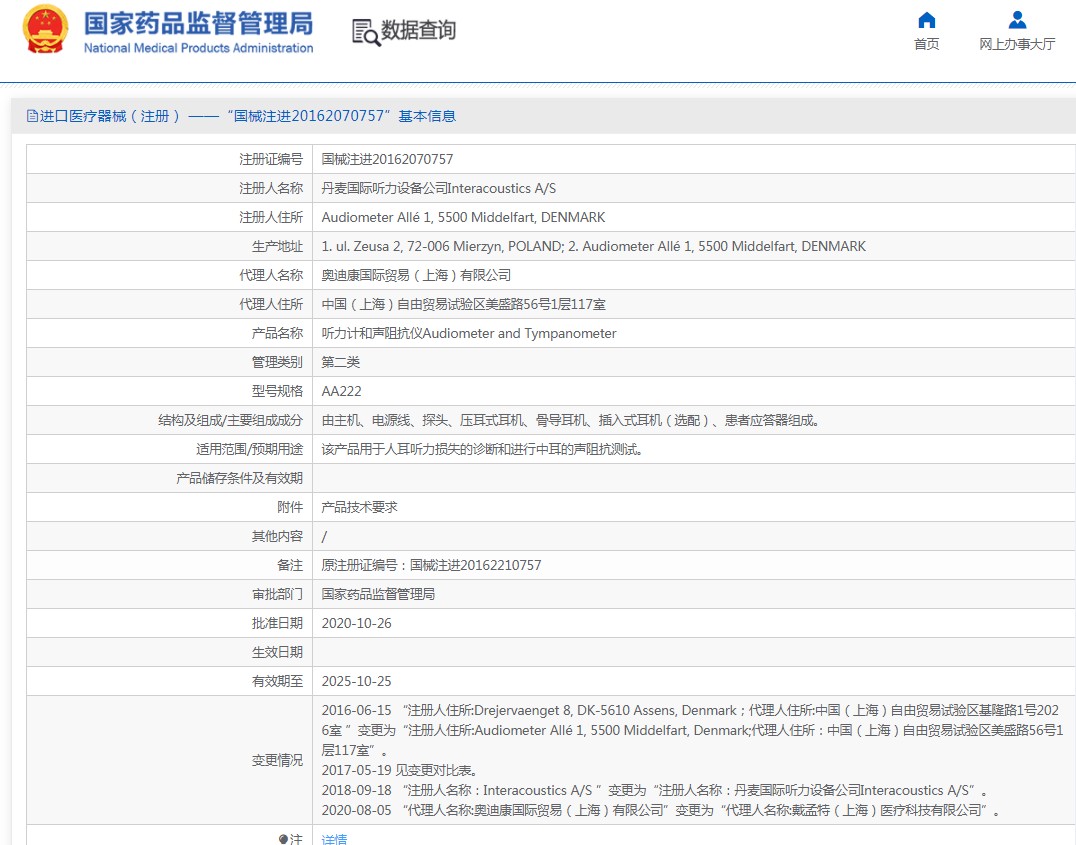Click the 2017-05-19 见变更对比表 entry
1076x845 pixels.
(x=400, y=770)
